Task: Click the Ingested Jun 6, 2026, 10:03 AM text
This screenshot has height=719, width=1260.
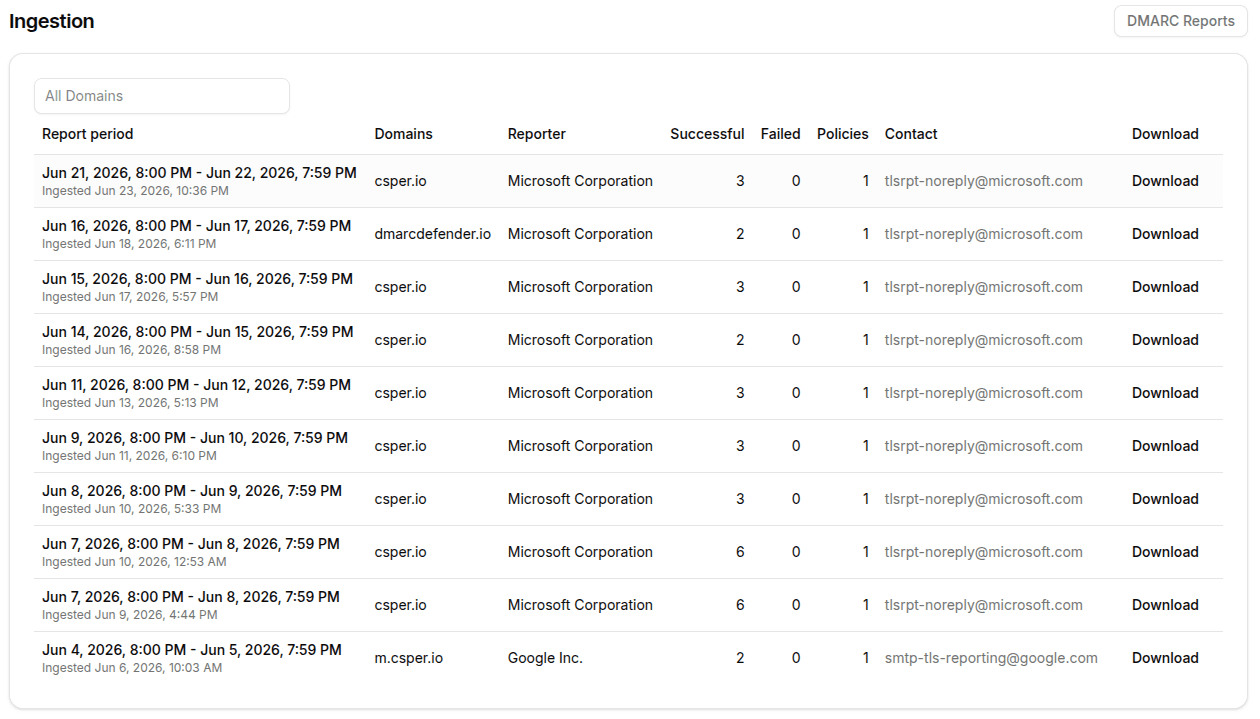Action: tap(132, 668)
